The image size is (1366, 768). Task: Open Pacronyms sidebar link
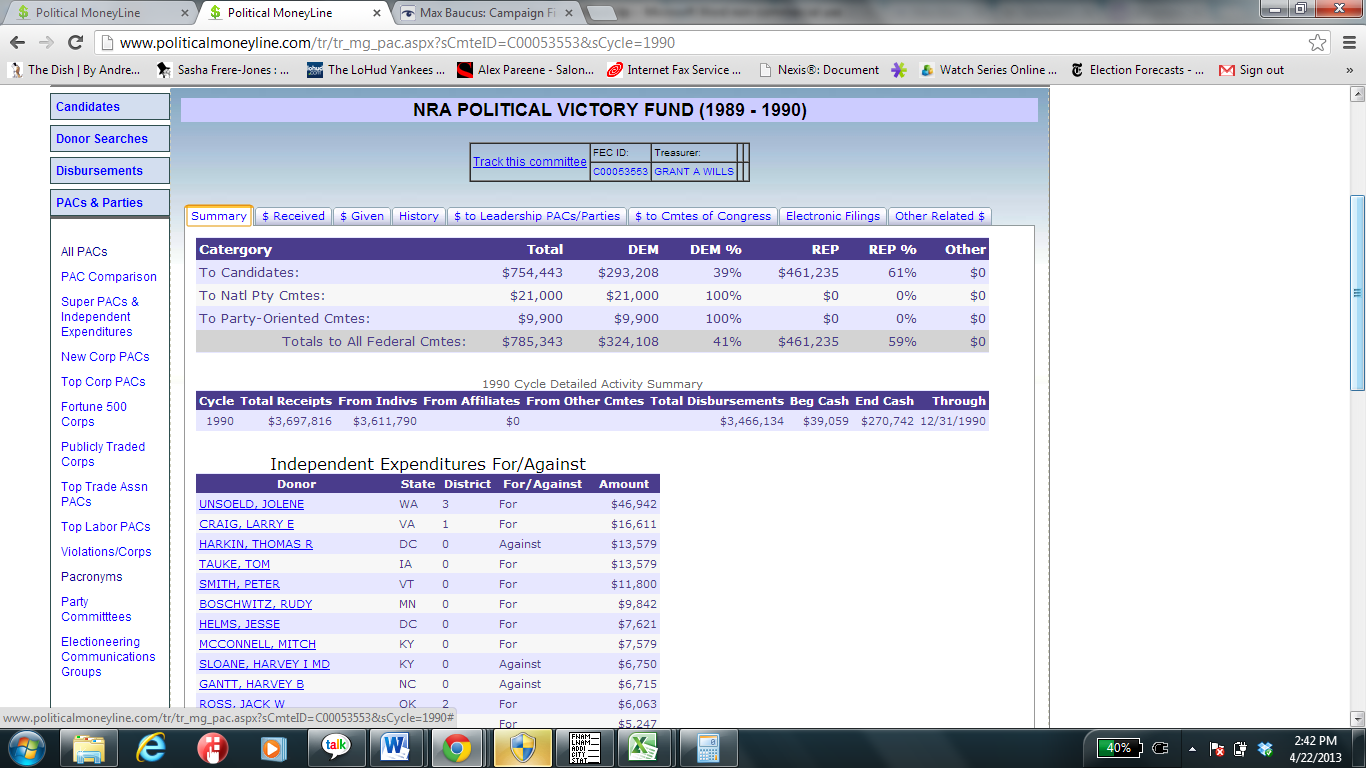click(x=92, y=577)
